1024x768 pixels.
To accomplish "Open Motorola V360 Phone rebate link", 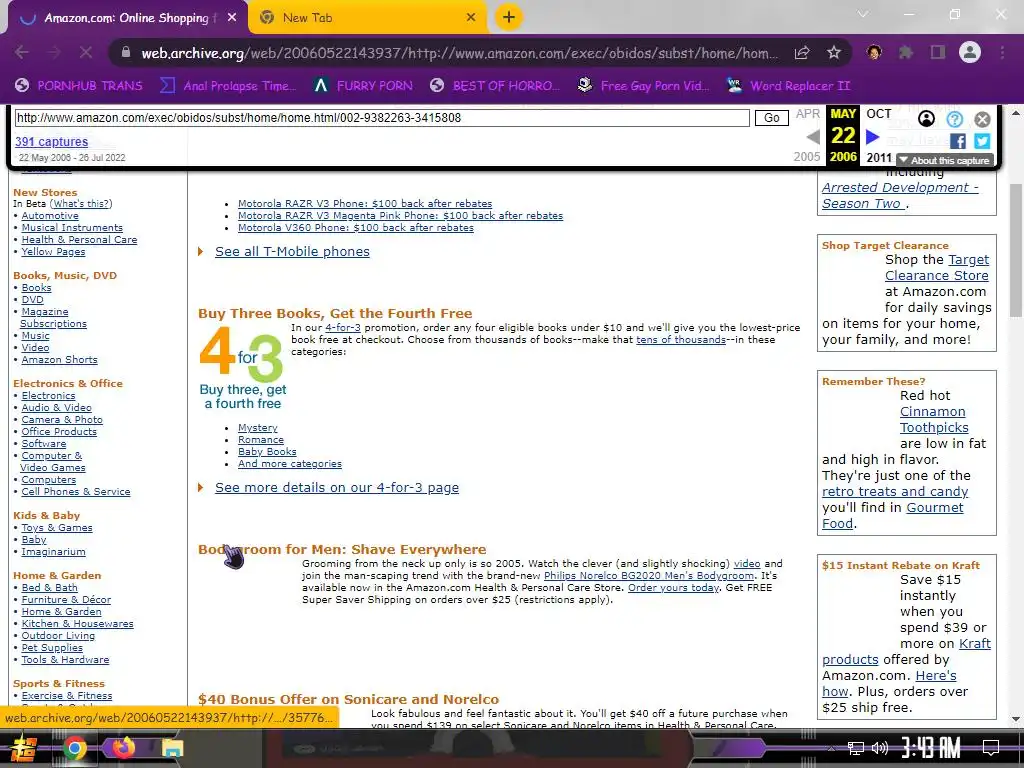I will click(x=356, y=228).
